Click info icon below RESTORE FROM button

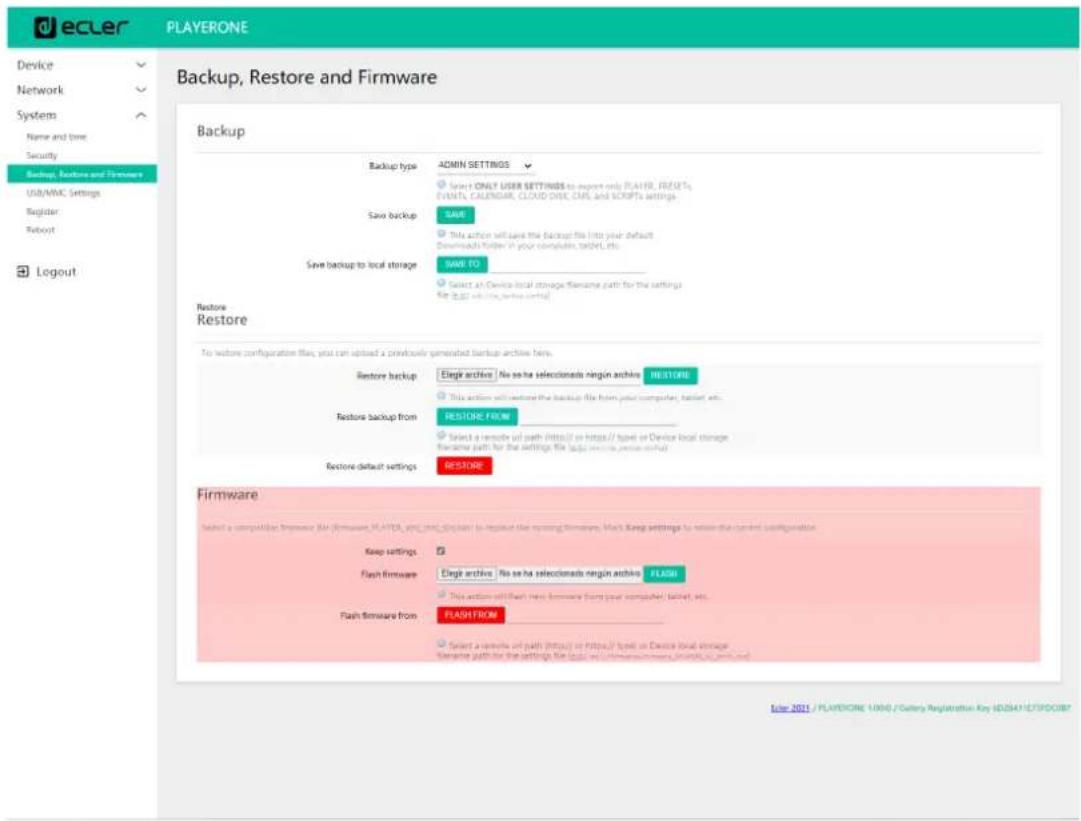click(442, 436)
